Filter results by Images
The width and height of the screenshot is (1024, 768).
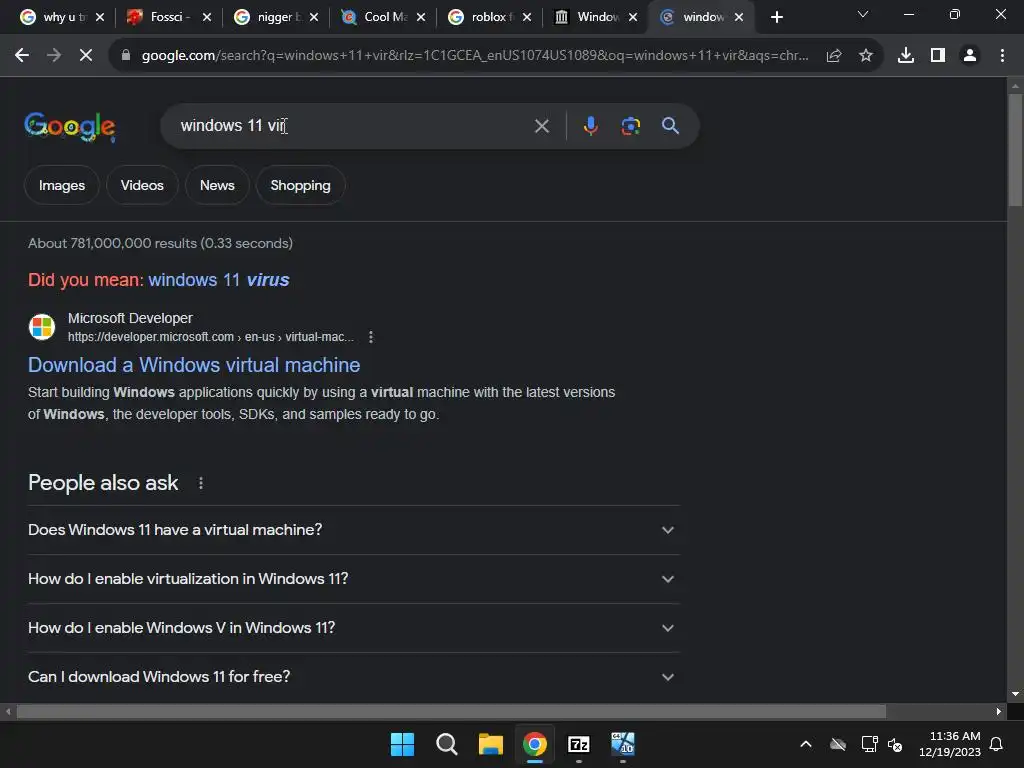62,185
